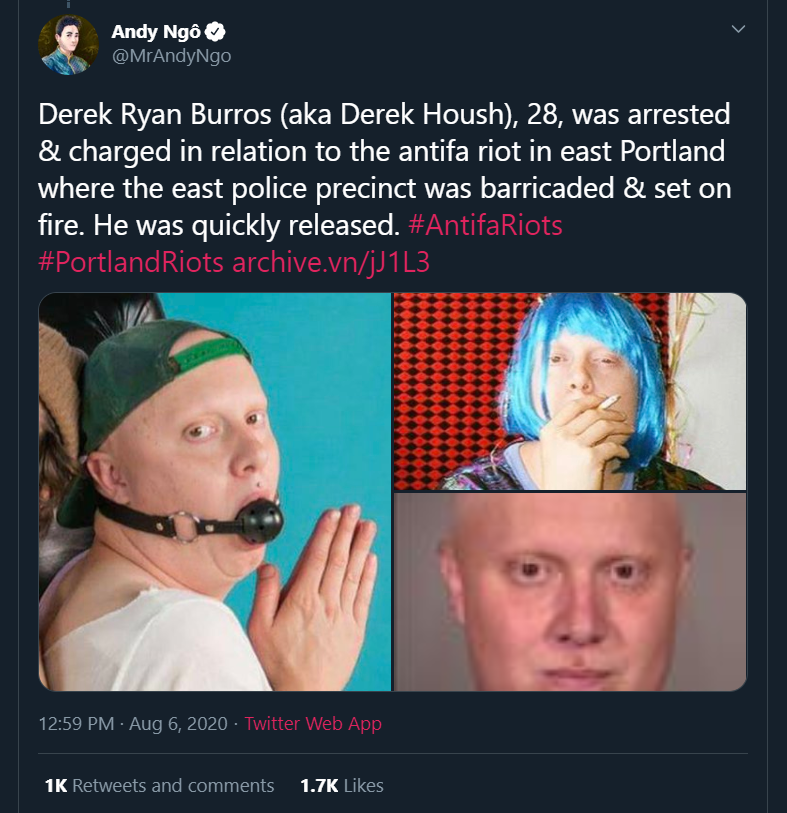Open the Andy Ngô display name
This screenshot has height=813, width=787.
[156, 32]
